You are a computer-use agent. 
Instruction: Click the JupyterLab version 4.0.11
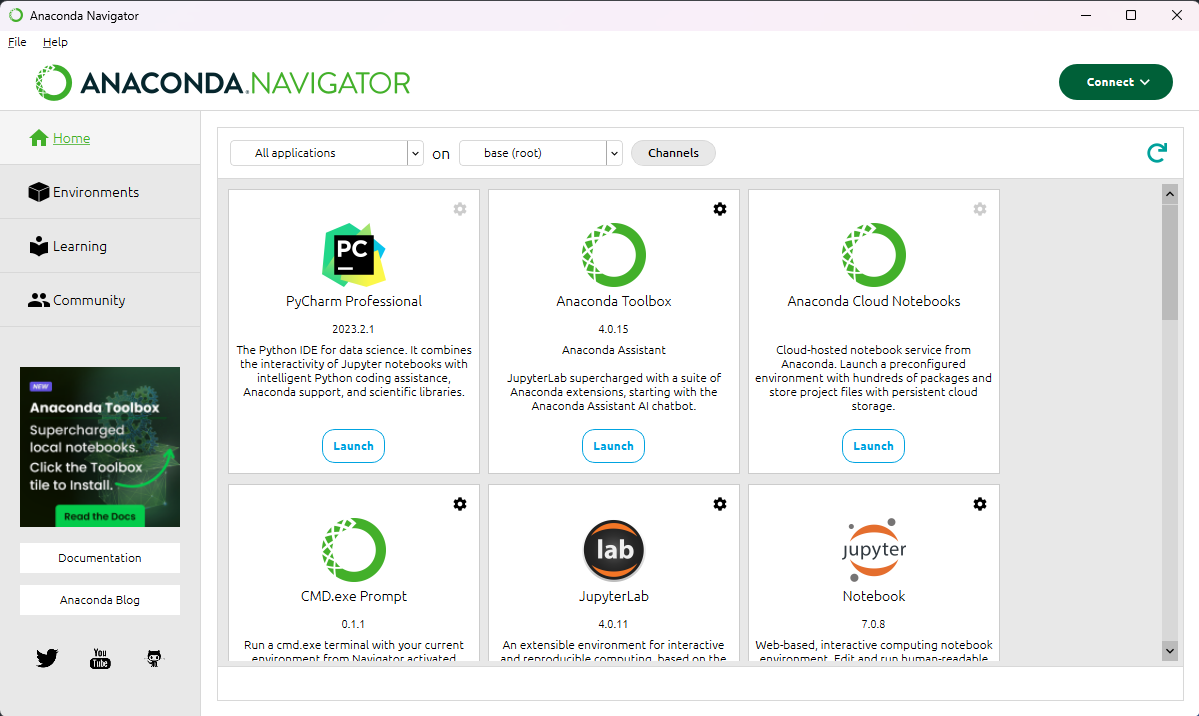pyautogui.click(x=613, y=624)
